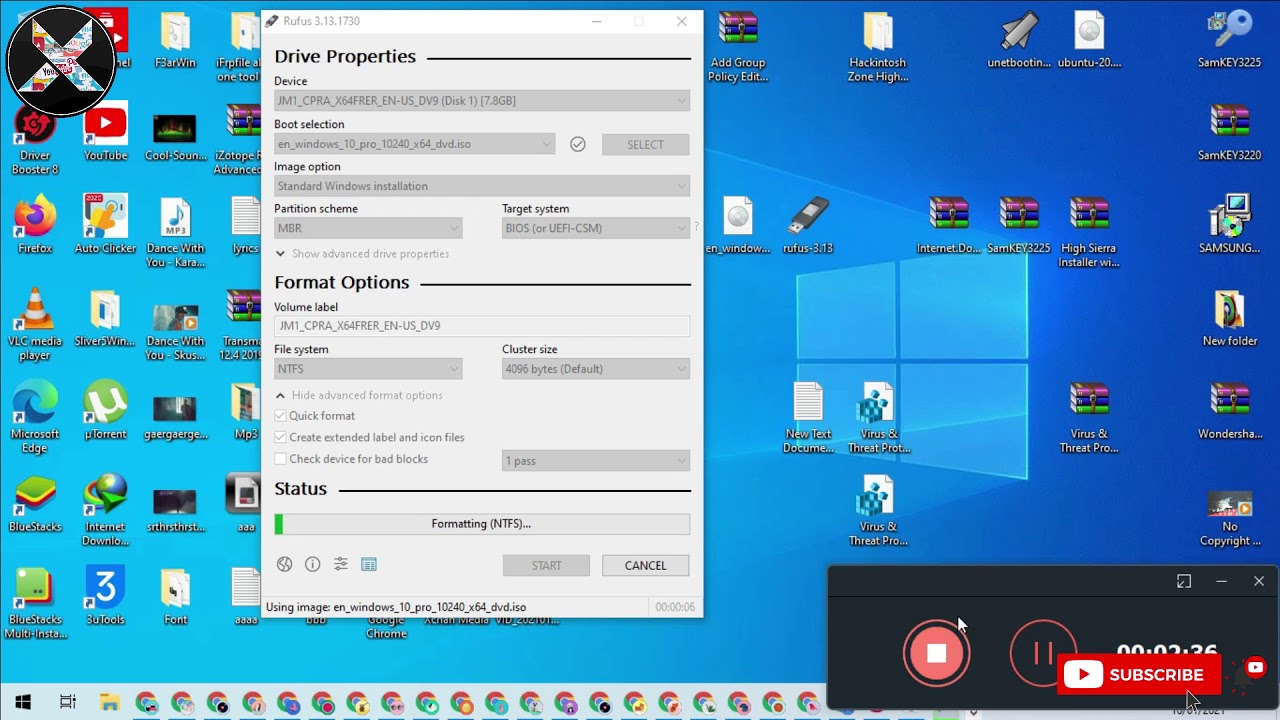Open Task View on the taskbar
This screenshot has width=1280, height=720.
point(68,702)
